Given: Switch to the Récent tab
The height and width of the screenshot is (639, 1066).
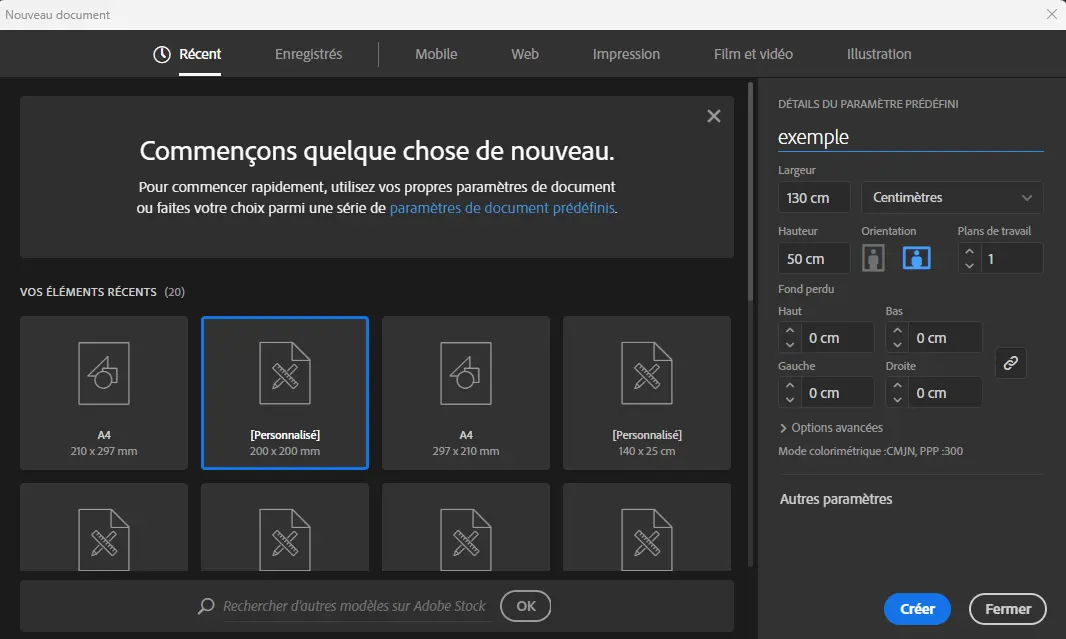Looking at the screenshot, I should click(200, 54).
